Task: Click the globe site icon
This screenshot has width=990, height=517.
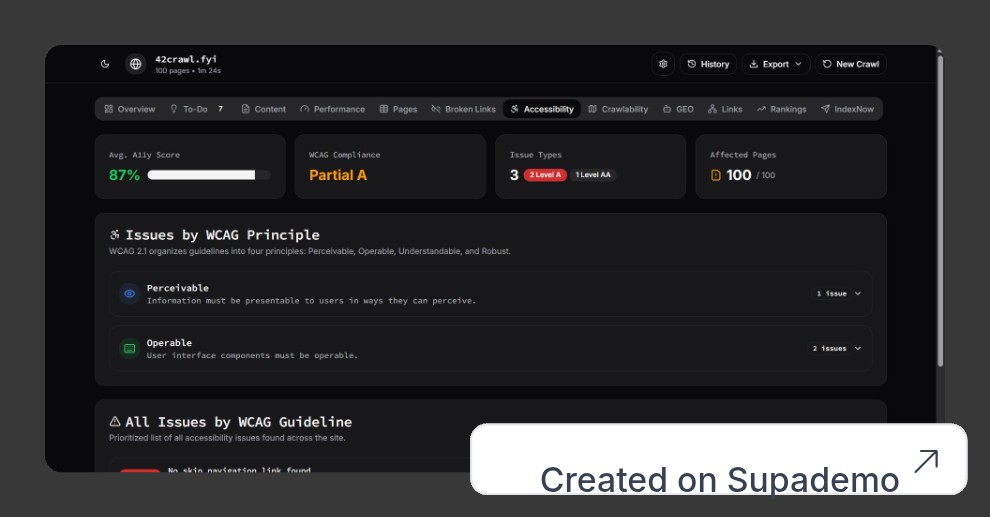Action: tap(135, 64)
